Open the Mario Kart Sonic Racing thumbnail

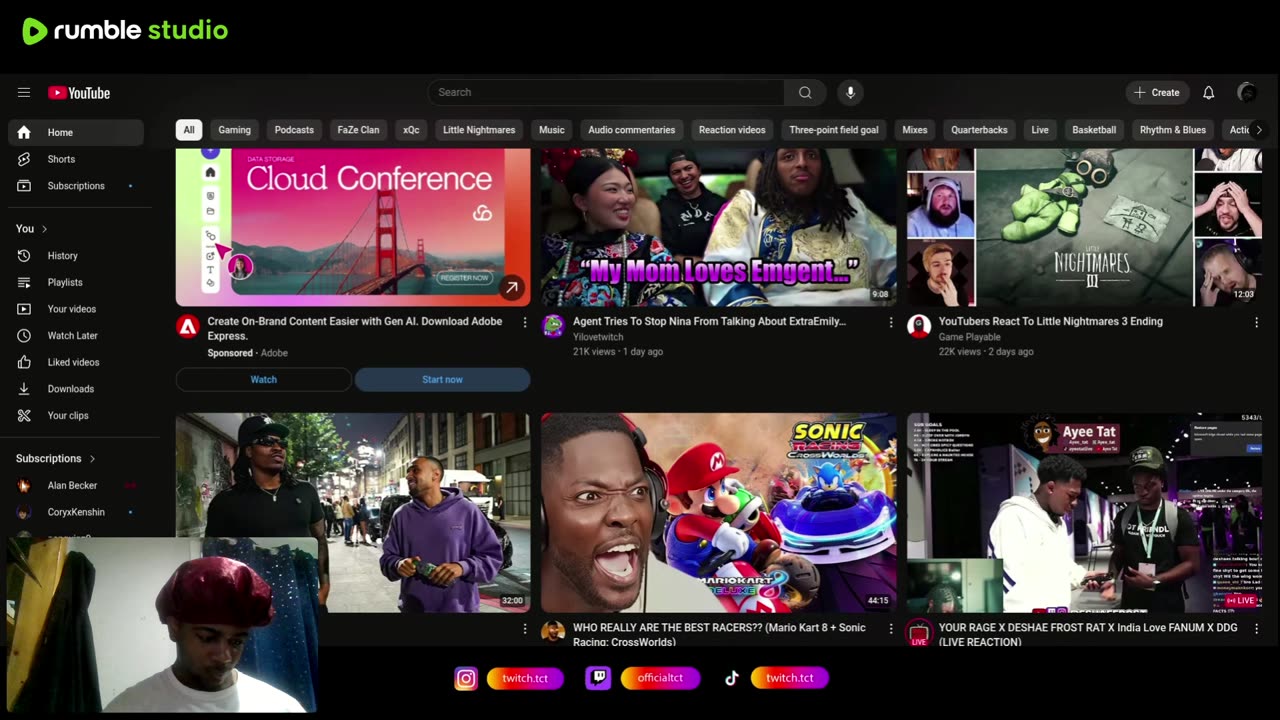click(719, 512)
